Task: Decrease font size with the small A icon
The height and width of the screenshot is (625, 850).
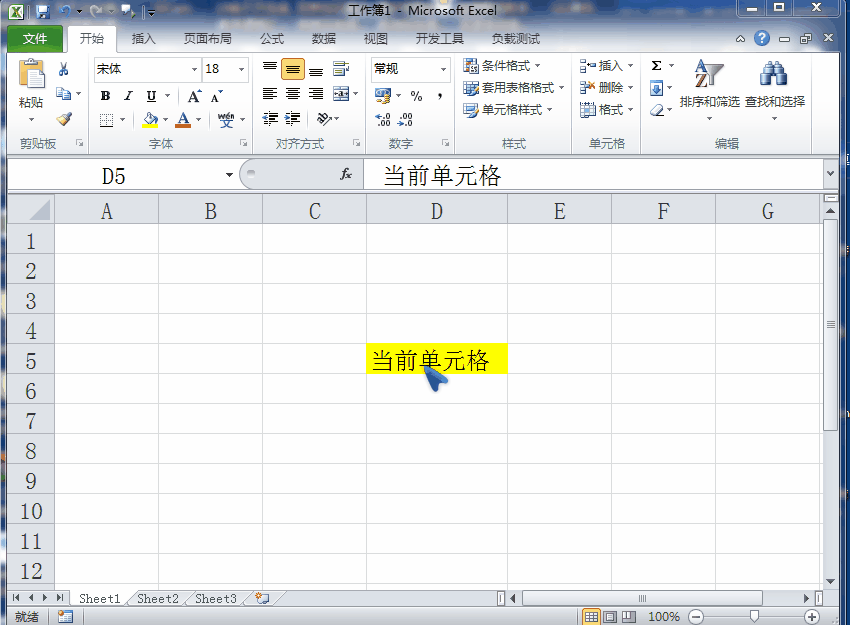Action: 217,96
